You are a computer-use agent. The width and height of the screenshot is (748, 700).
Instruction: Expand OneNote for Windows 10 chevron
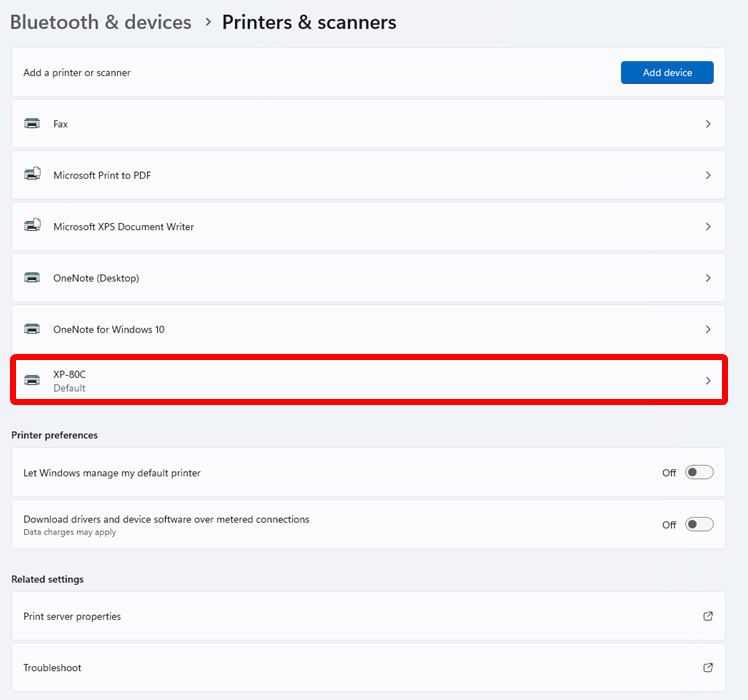tap(708, 329)
